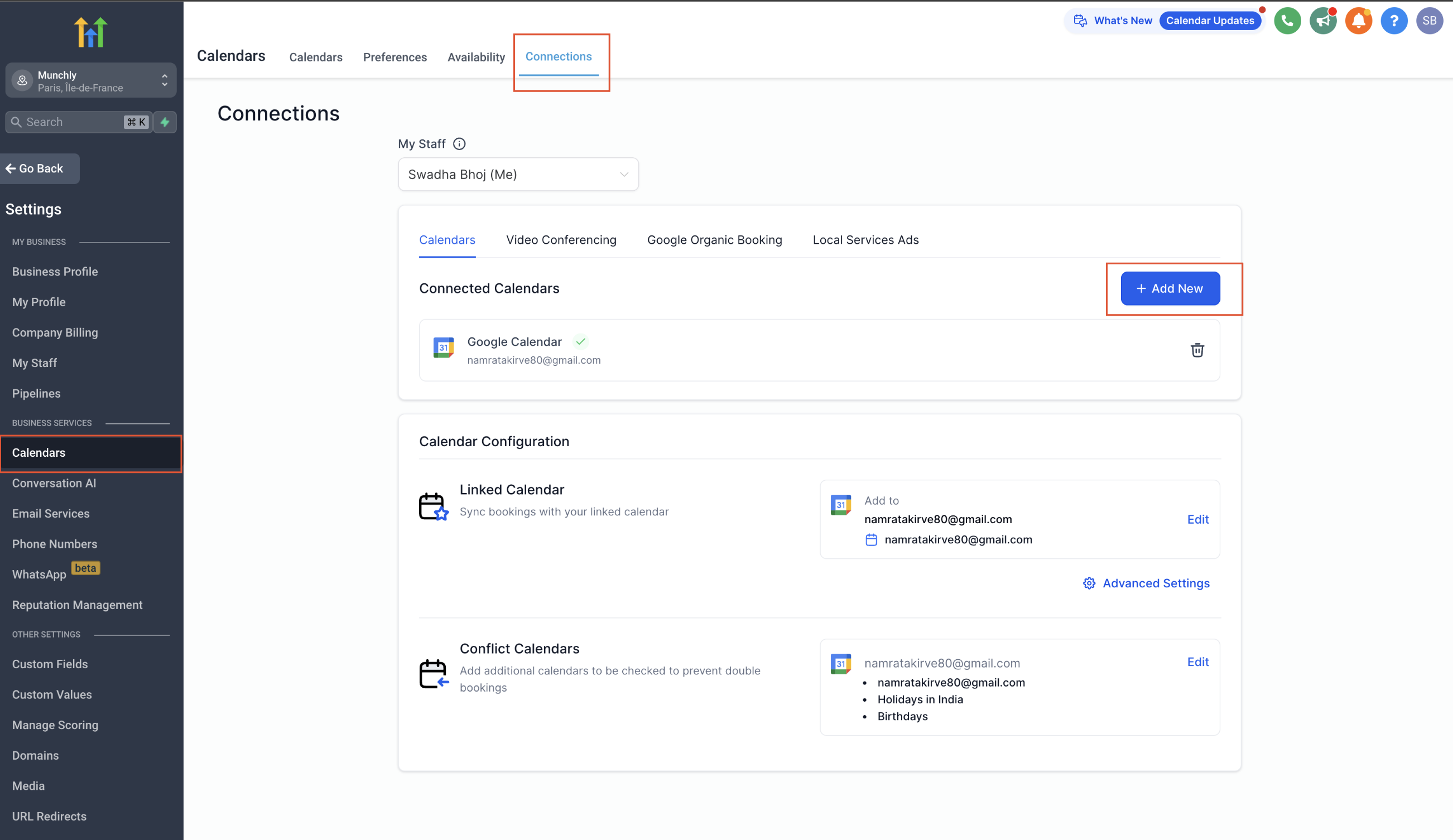The image size is (1453, 840).
Task: Expand the Swadha Bhoj staff dropdown
Action: [x=518, y=175]
